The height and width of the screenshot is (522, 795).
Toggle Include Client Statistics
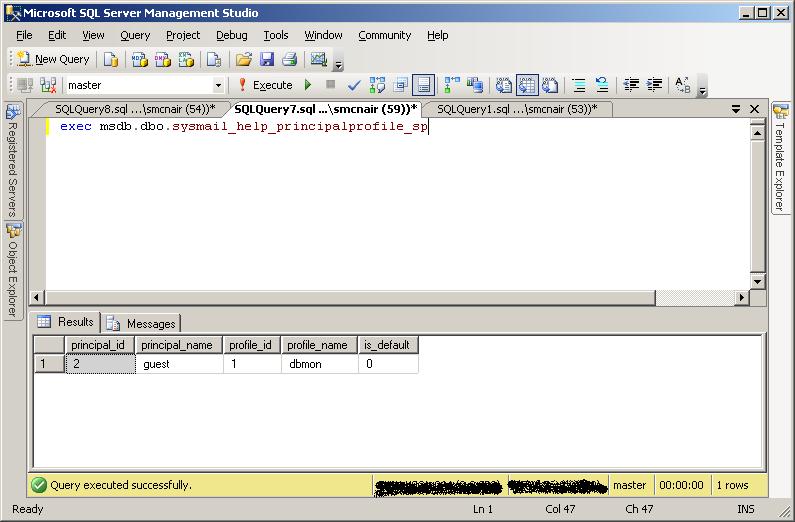[x=475, y=85]
